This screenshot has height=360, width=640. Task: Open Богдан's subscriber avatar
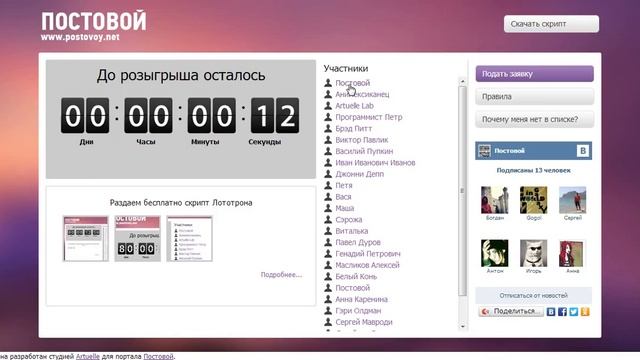coord(495,200)
